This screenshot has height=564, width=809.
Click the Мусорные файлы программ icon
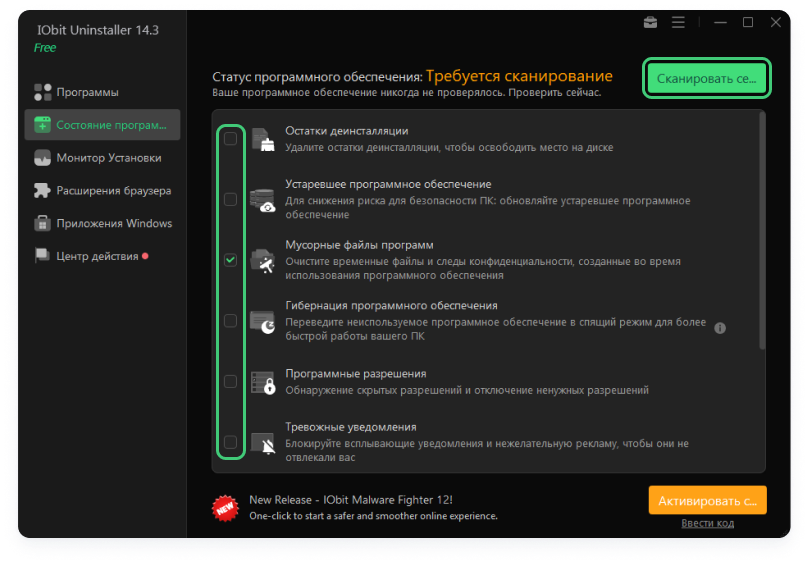pyautogui.click(x=263, y=261)
